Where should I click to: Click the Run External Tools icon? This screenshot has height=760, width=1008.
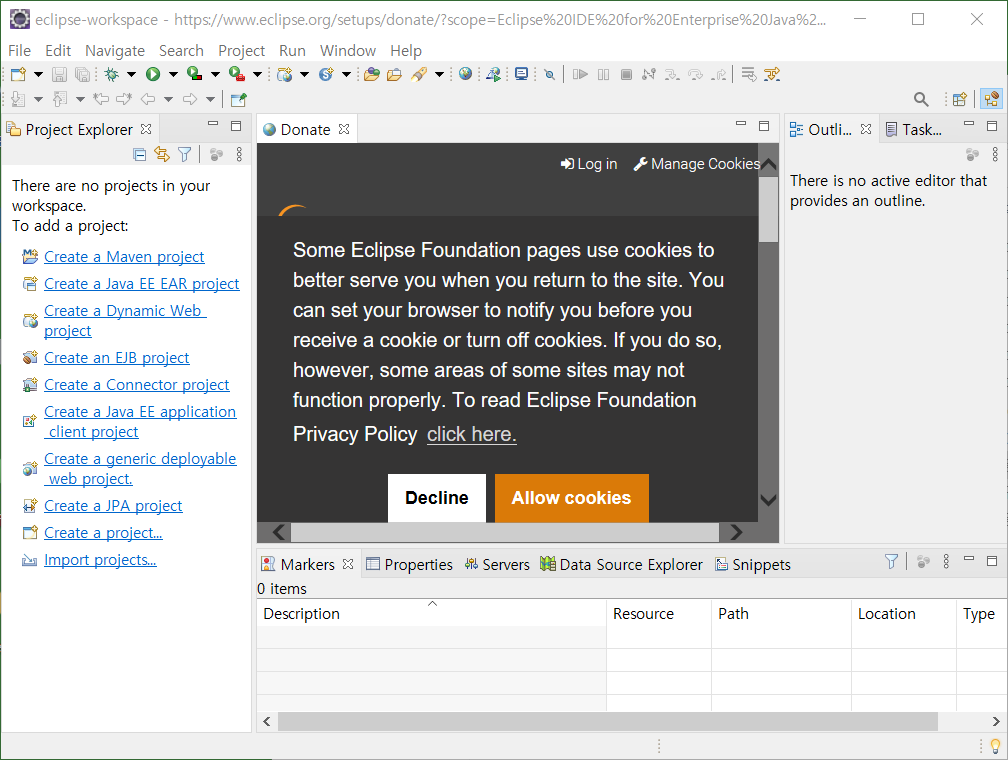[x=237, y=75]
